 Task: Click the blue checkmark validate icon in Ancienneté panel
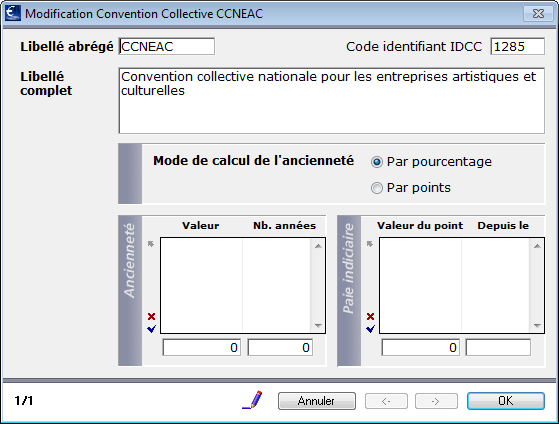point(152,329)
